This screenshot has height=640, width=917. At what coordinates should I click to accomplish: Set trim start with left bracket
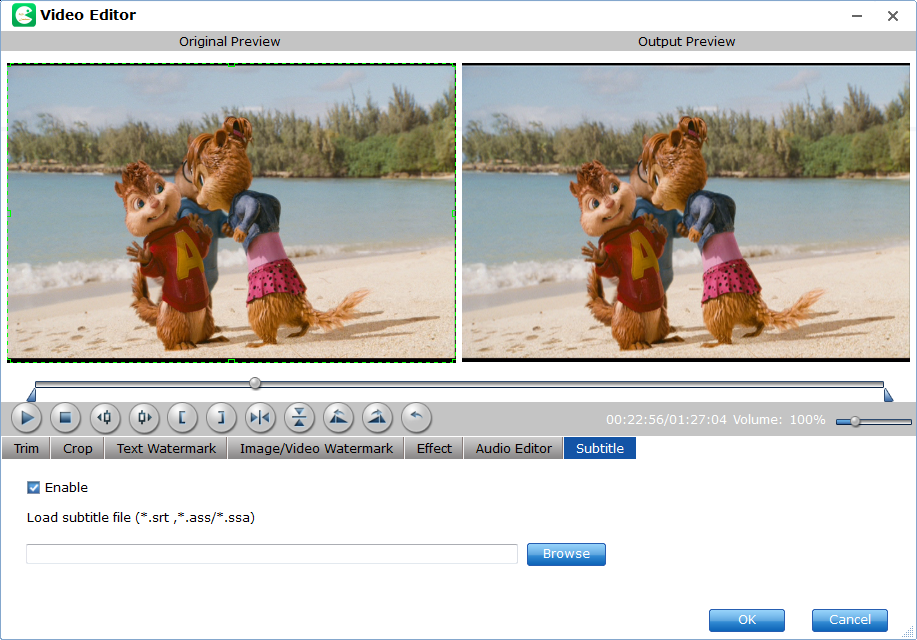[x=183, y=417]
